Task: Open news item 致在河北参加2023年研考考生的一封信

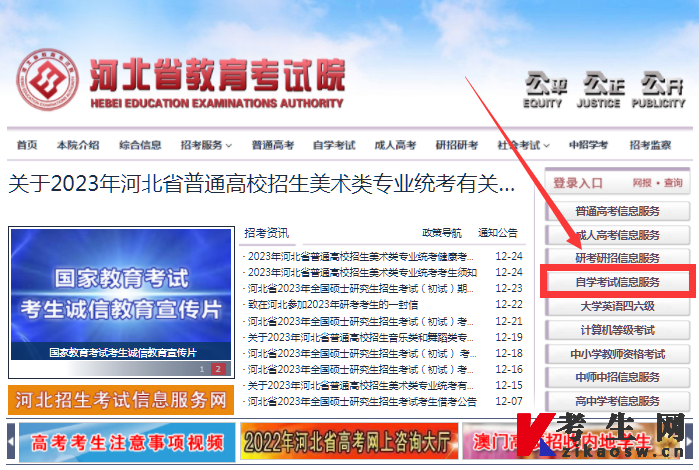Action: click(x=333, y=305)
